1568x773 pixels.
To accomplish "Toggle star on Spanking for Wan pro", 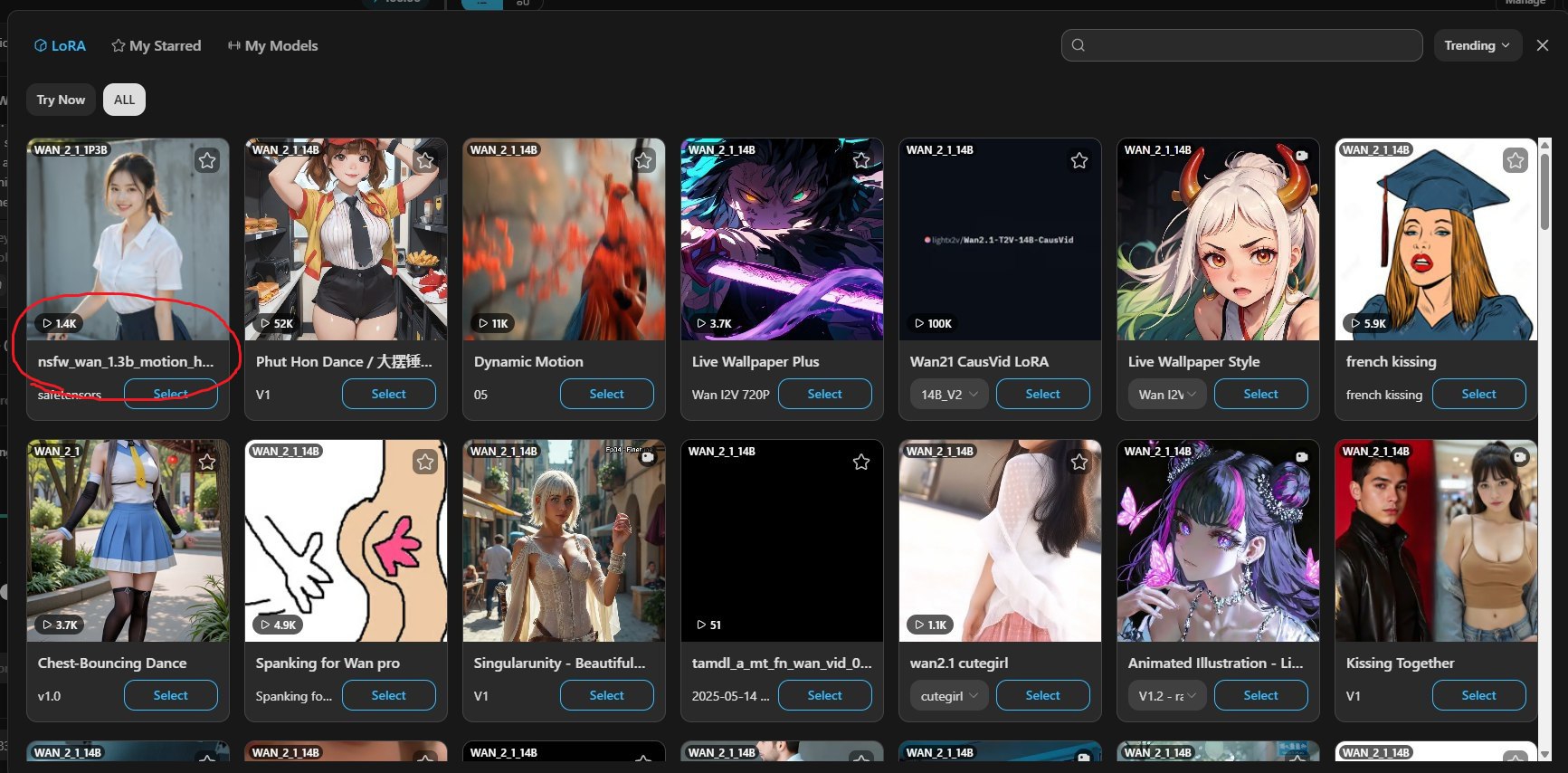I will [425, 463].
